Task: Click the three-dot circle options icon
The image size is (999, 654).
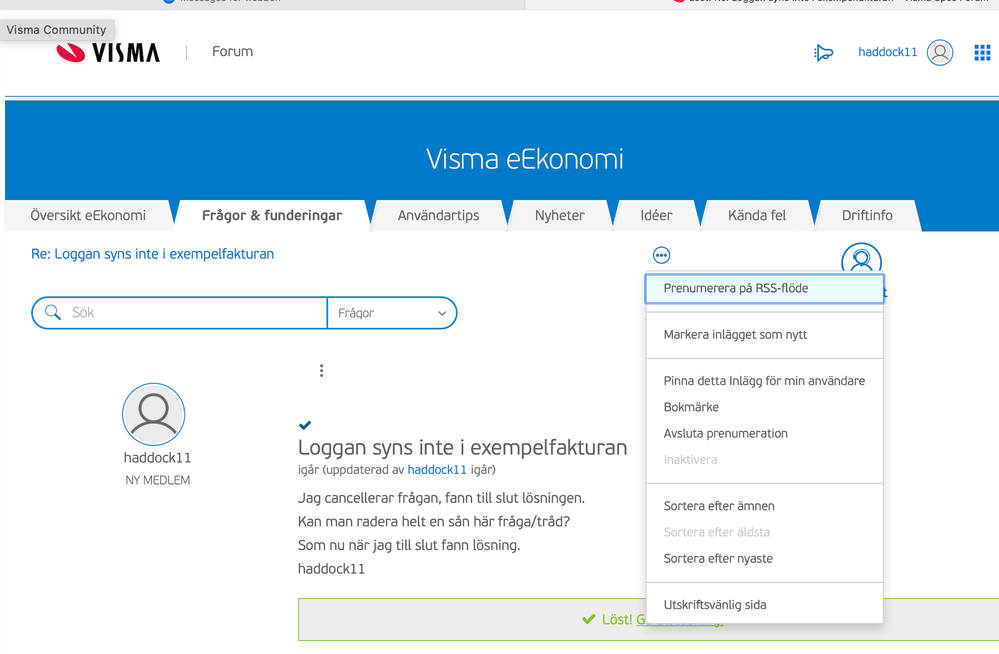Action: (x=661, y=256)
